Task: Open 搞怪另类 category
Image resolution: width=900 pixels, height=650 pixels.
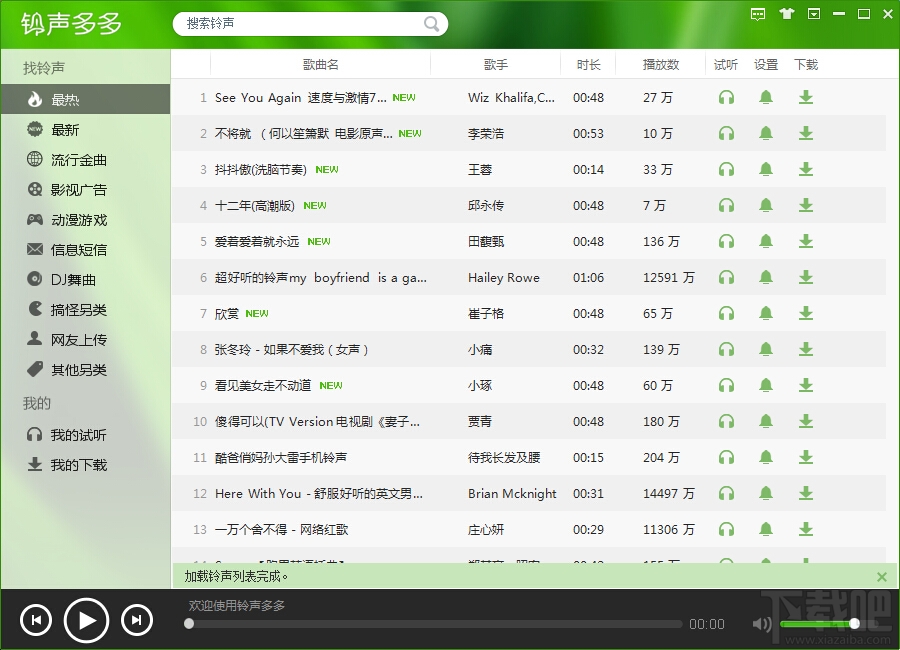Action: pos(86,309)
